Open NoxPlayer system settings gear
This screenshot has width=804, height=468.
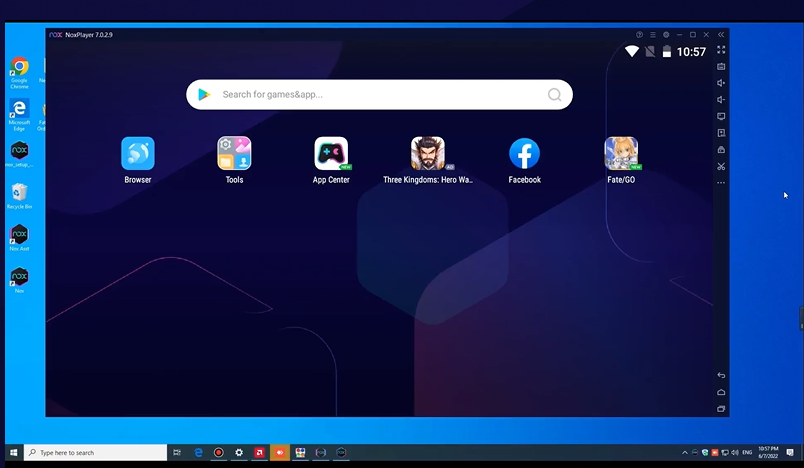coord(666,34)
